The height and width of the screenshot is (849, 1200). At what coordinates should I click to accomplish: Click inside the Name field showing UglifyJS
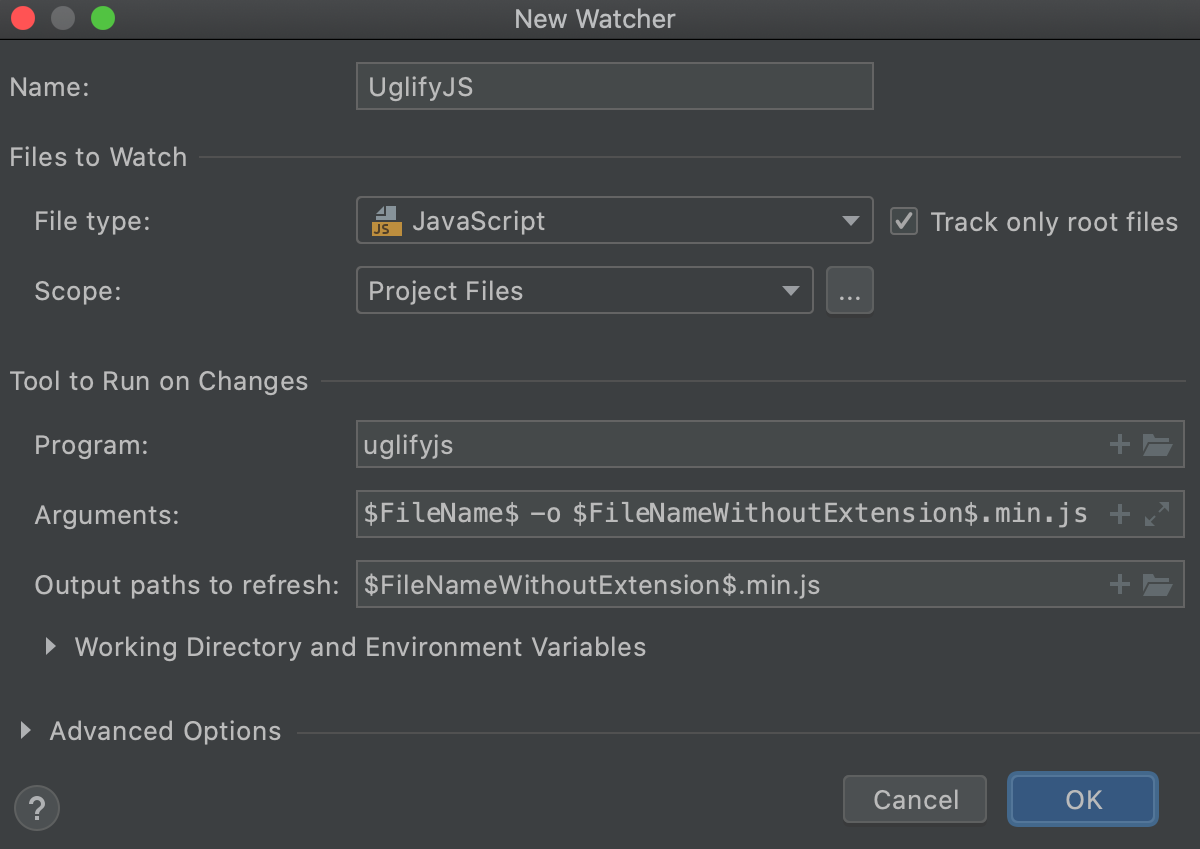click(614, 86)
